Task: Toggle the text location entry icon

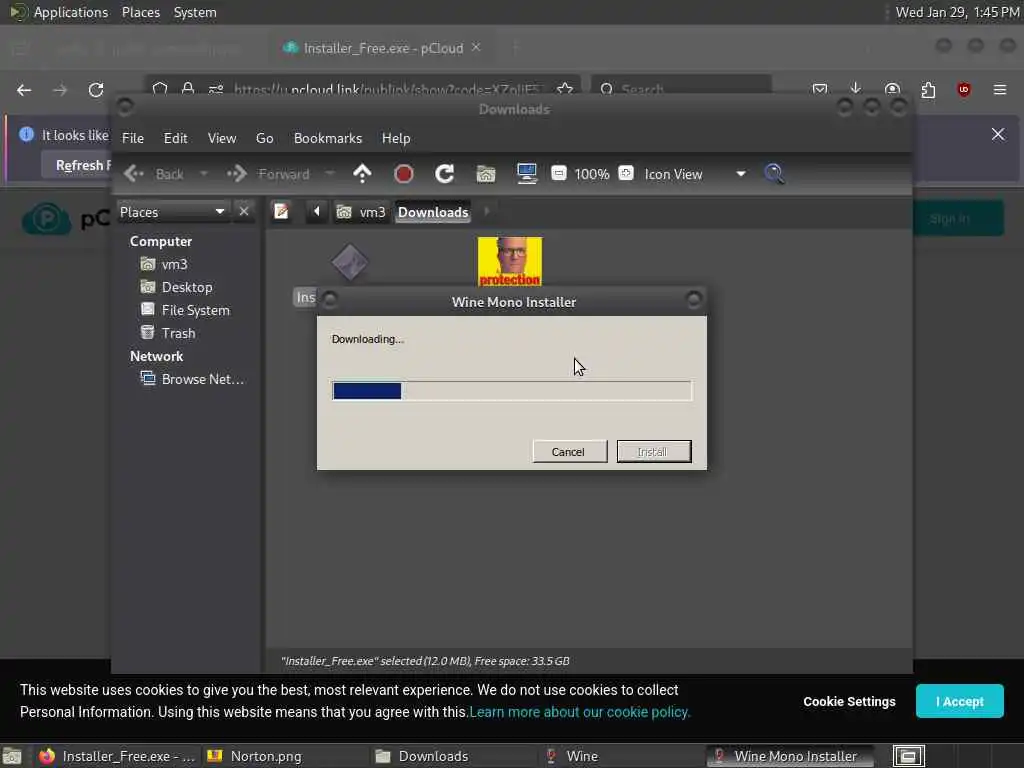Action: tap(281, 212)
